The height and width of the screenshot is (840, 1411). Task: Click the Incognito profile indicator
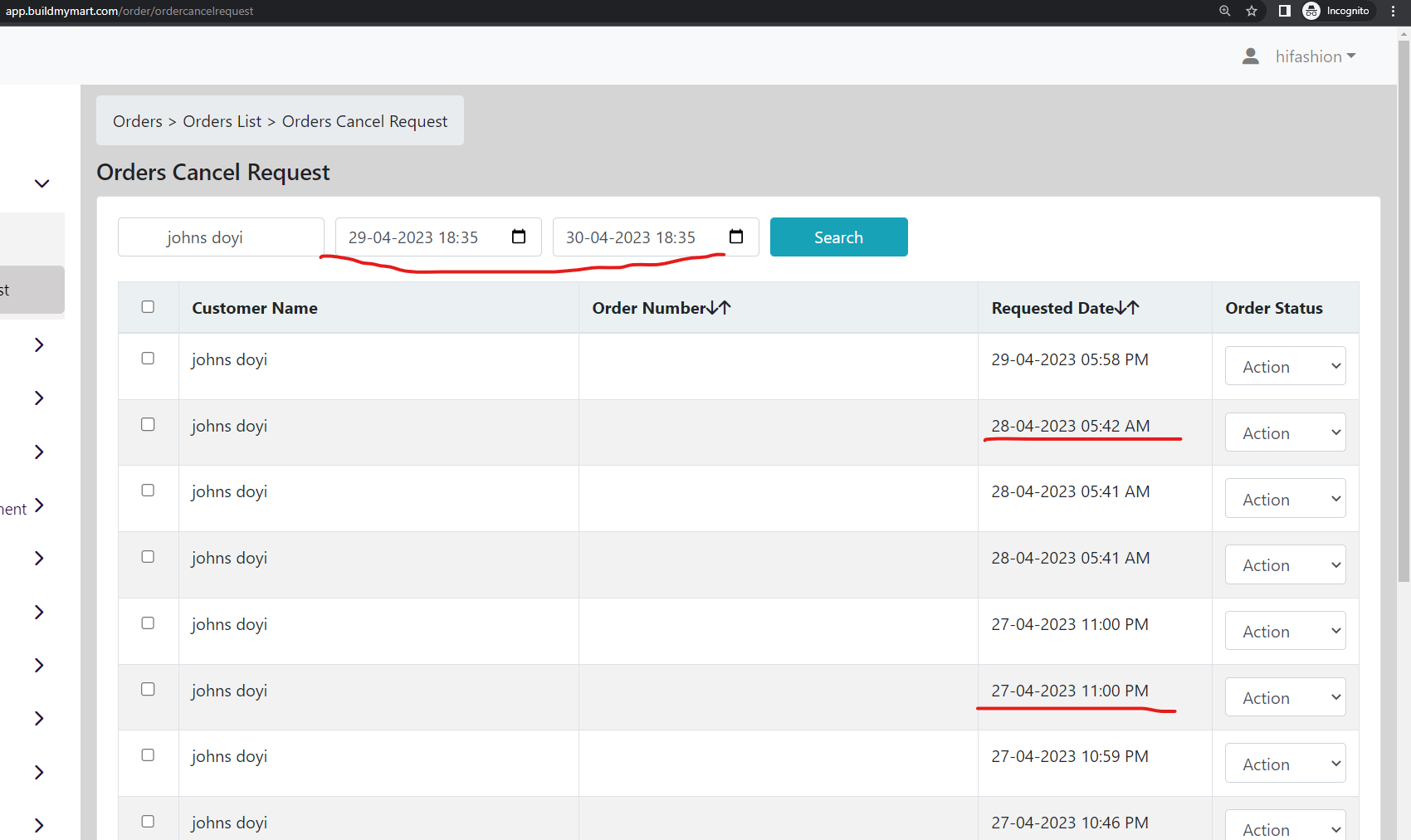point(1336,11)
